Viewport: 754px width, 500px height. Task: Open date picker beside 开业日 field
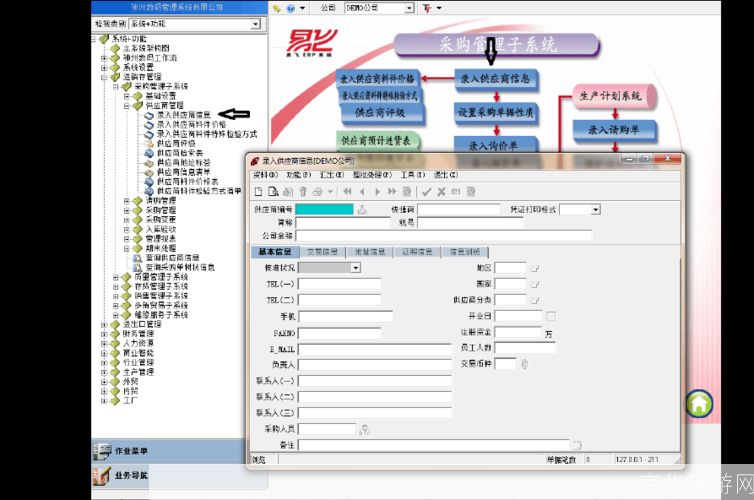pyautogui.click(x=551, y=316)
